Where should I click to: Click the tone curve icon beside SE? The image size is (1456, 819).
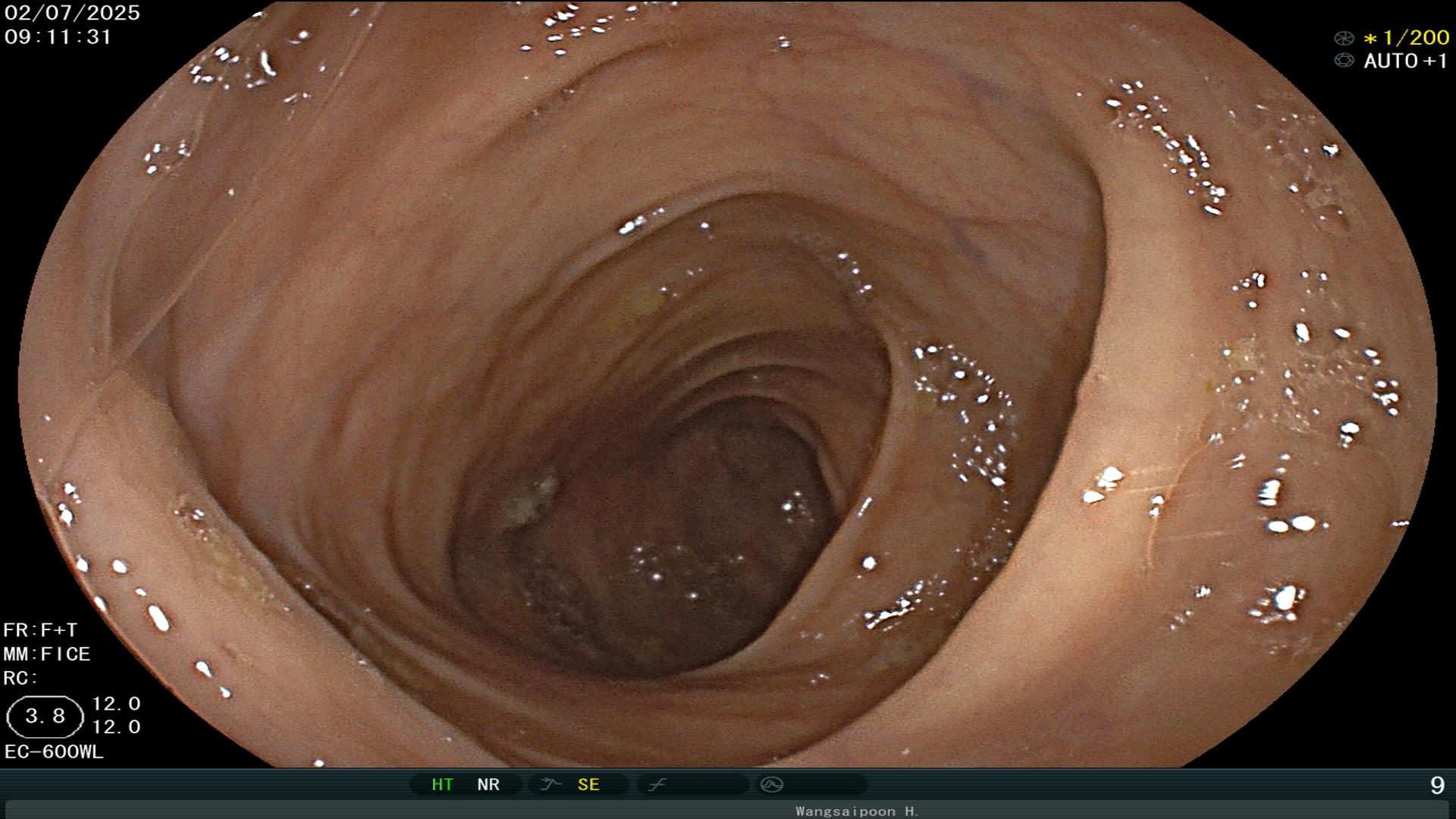point(551,784)
